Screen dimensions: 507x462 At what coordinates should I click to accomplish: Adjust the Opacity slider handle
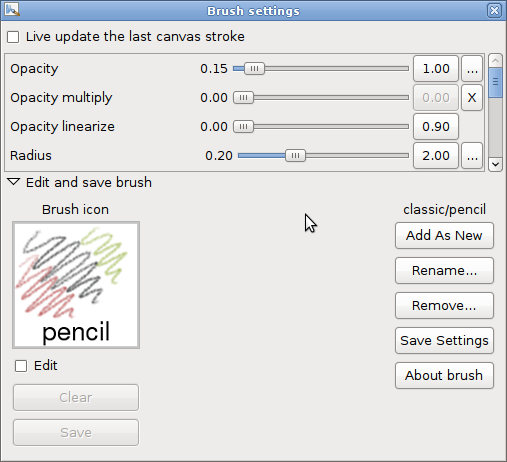(254, 69)
